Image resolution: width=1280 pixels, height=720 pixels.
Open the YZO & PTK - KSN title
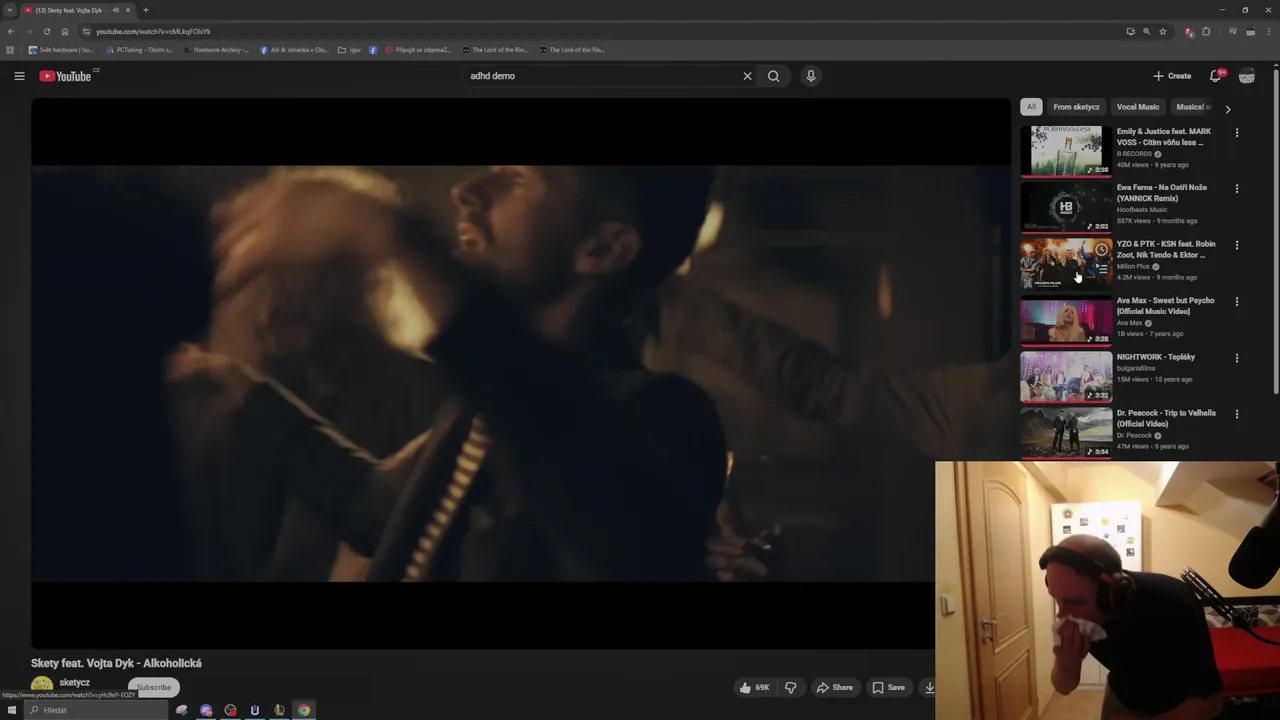pyautogui.click(x=1166, y=249)
